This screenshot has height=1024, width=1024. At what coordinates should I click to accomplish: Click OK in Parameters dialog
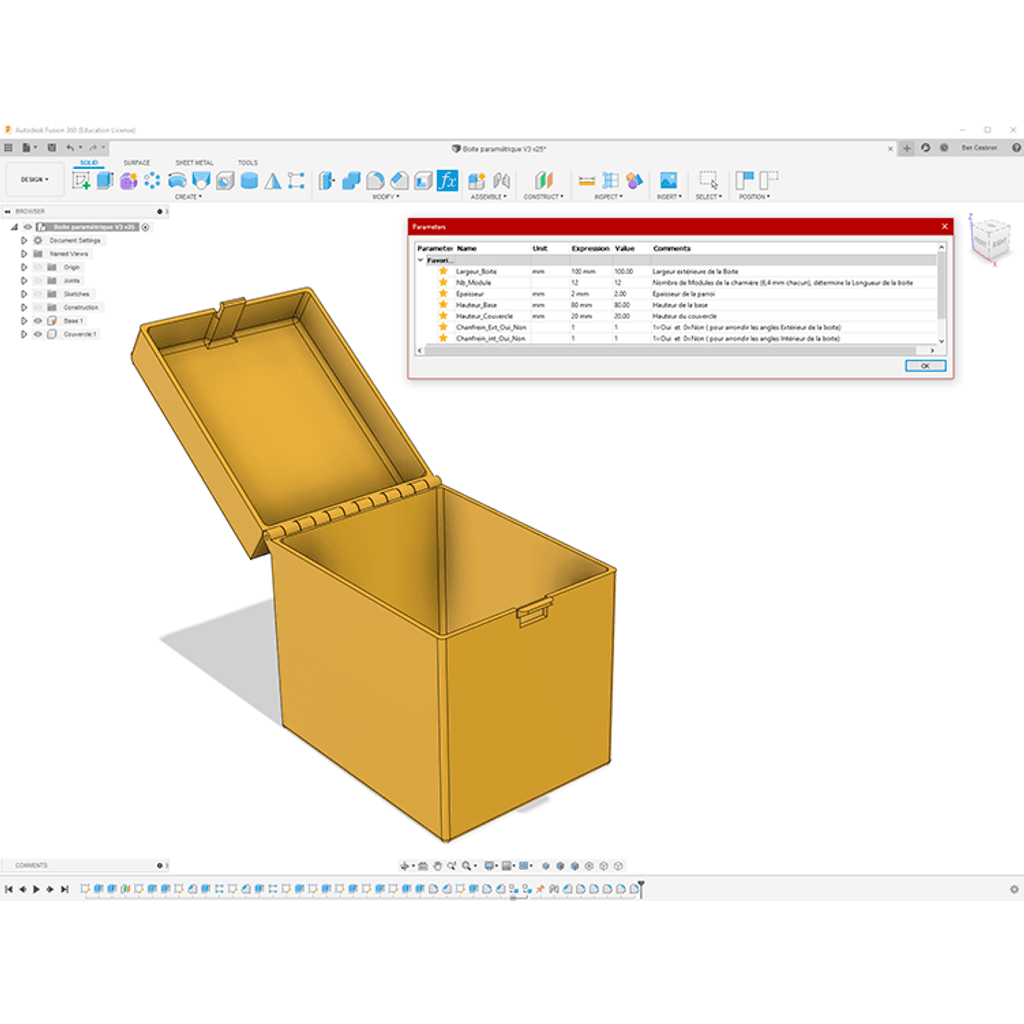coord(925,366)
